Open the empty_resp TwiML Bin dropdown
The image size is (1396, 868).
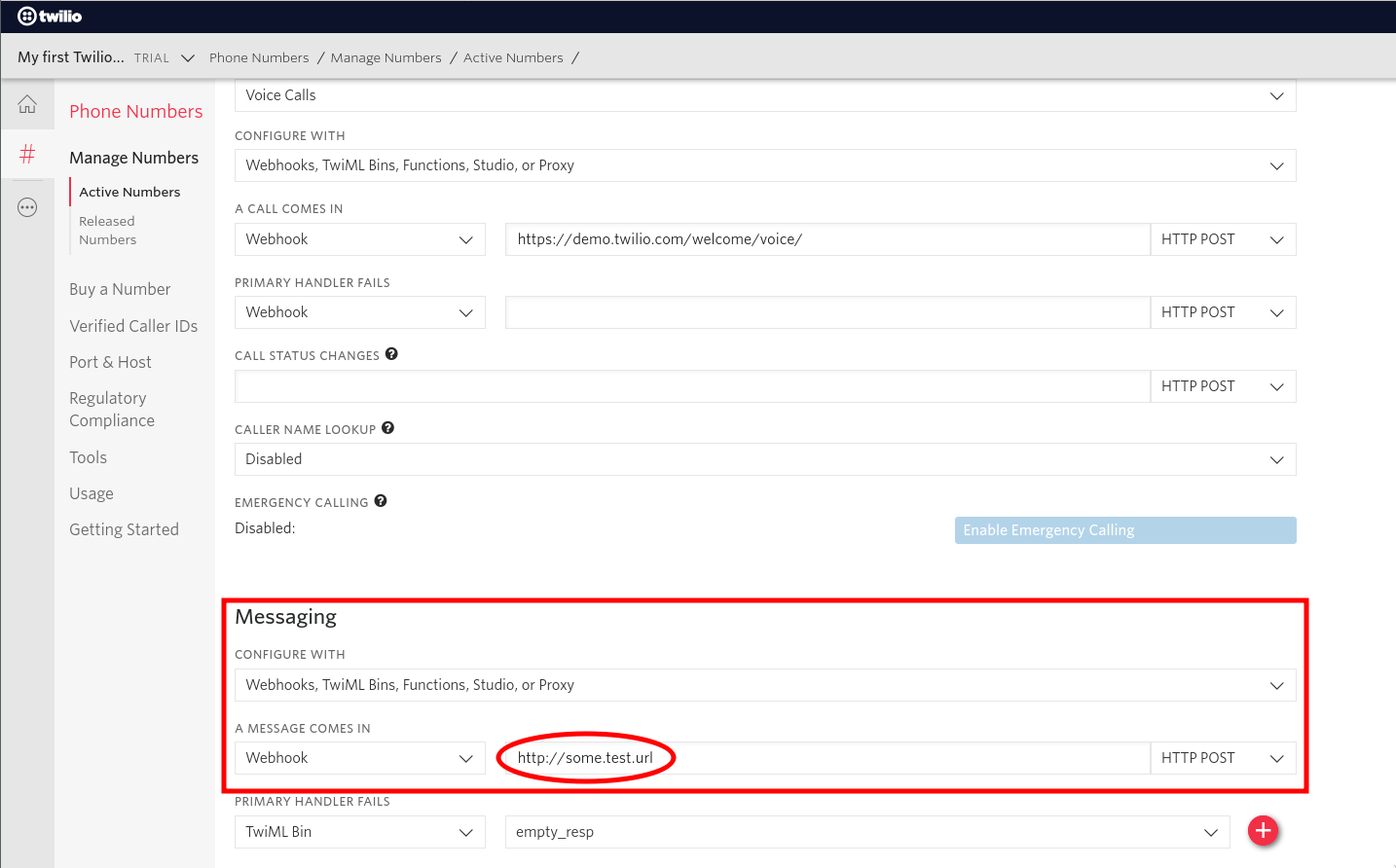tap(867, 832)
